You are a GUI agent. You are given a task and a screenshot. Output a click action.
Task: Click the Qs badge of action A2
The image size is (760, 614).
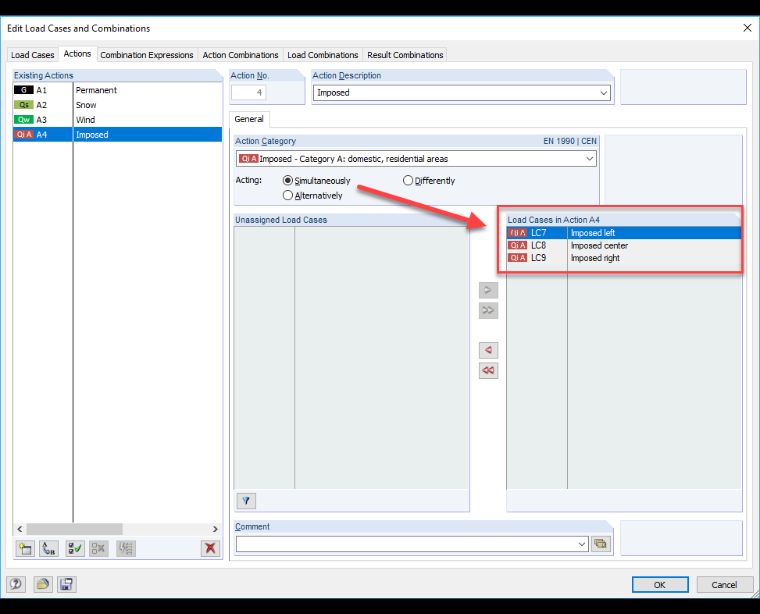[x=24, y=105]
